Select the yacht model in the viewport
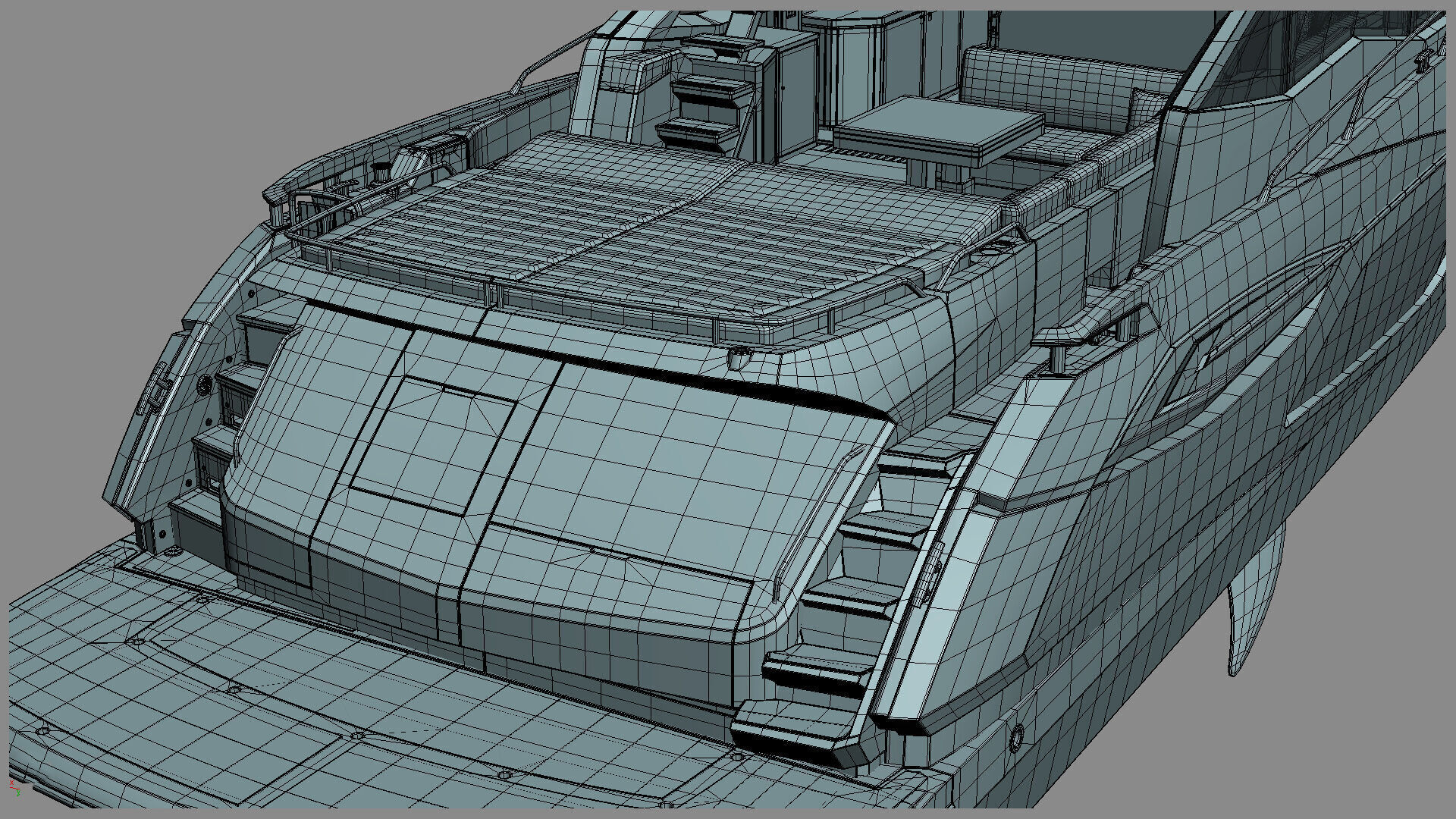 (728, 409)
